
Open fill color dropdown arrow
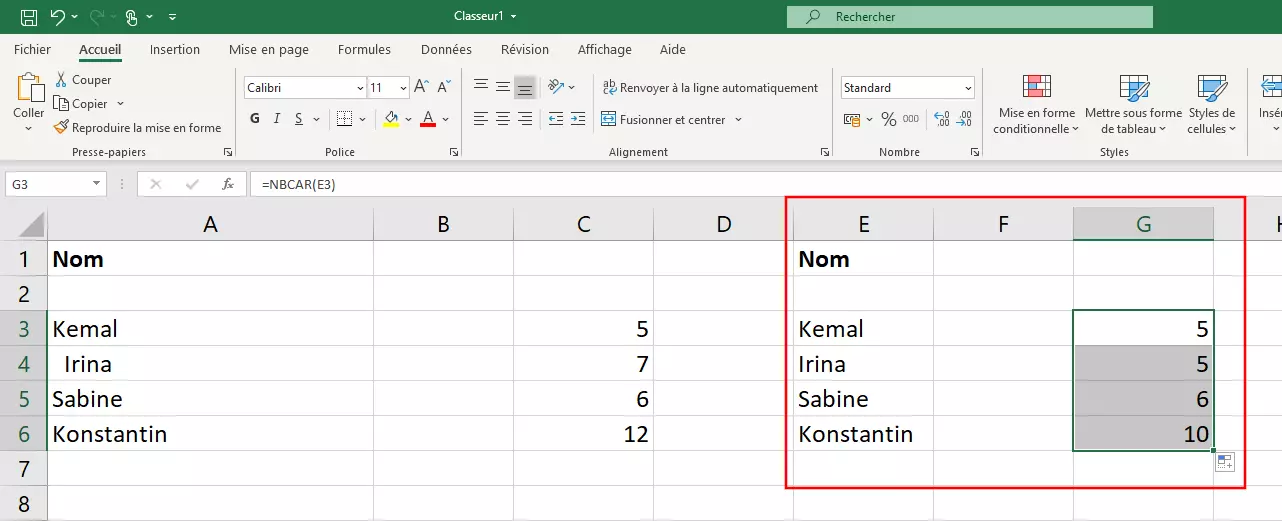[x=408, y=120]
